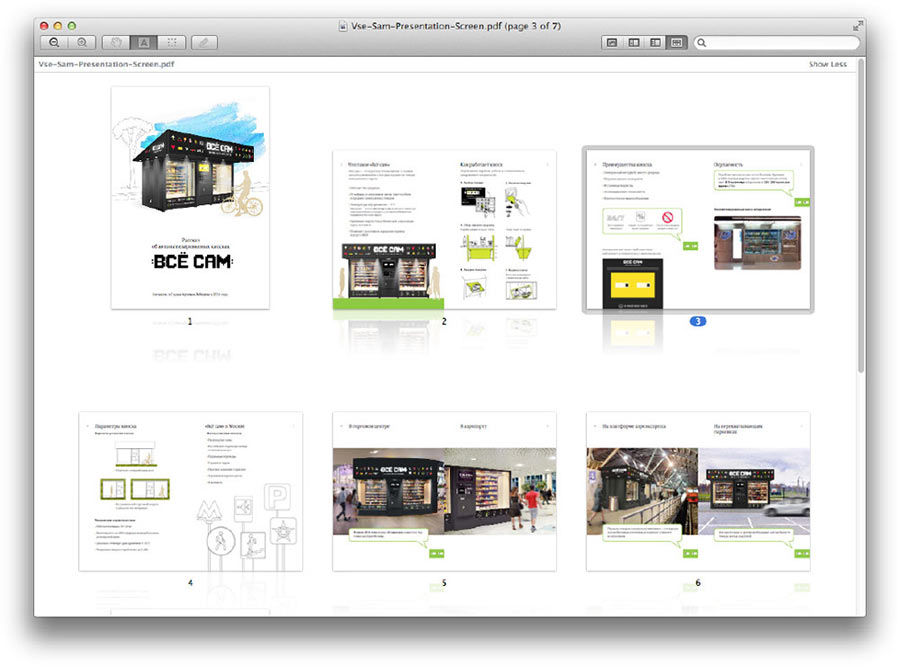Open the page 1 cover thumbnail
Screen dimensions: 900x666
pyautogui.click(x=190, y=197)
